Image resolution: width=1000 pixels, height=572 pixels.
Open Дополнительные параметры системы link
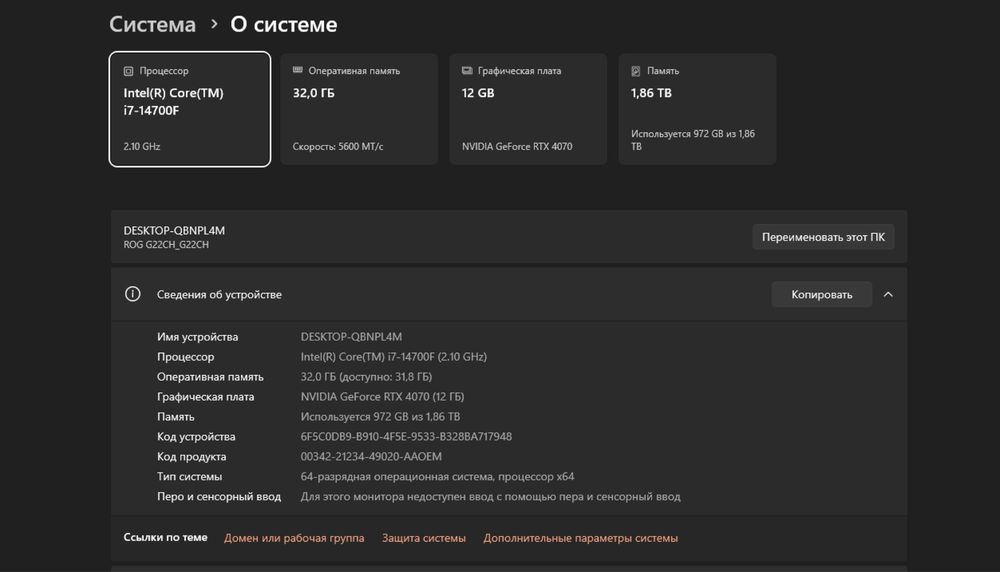click(580, 538)
